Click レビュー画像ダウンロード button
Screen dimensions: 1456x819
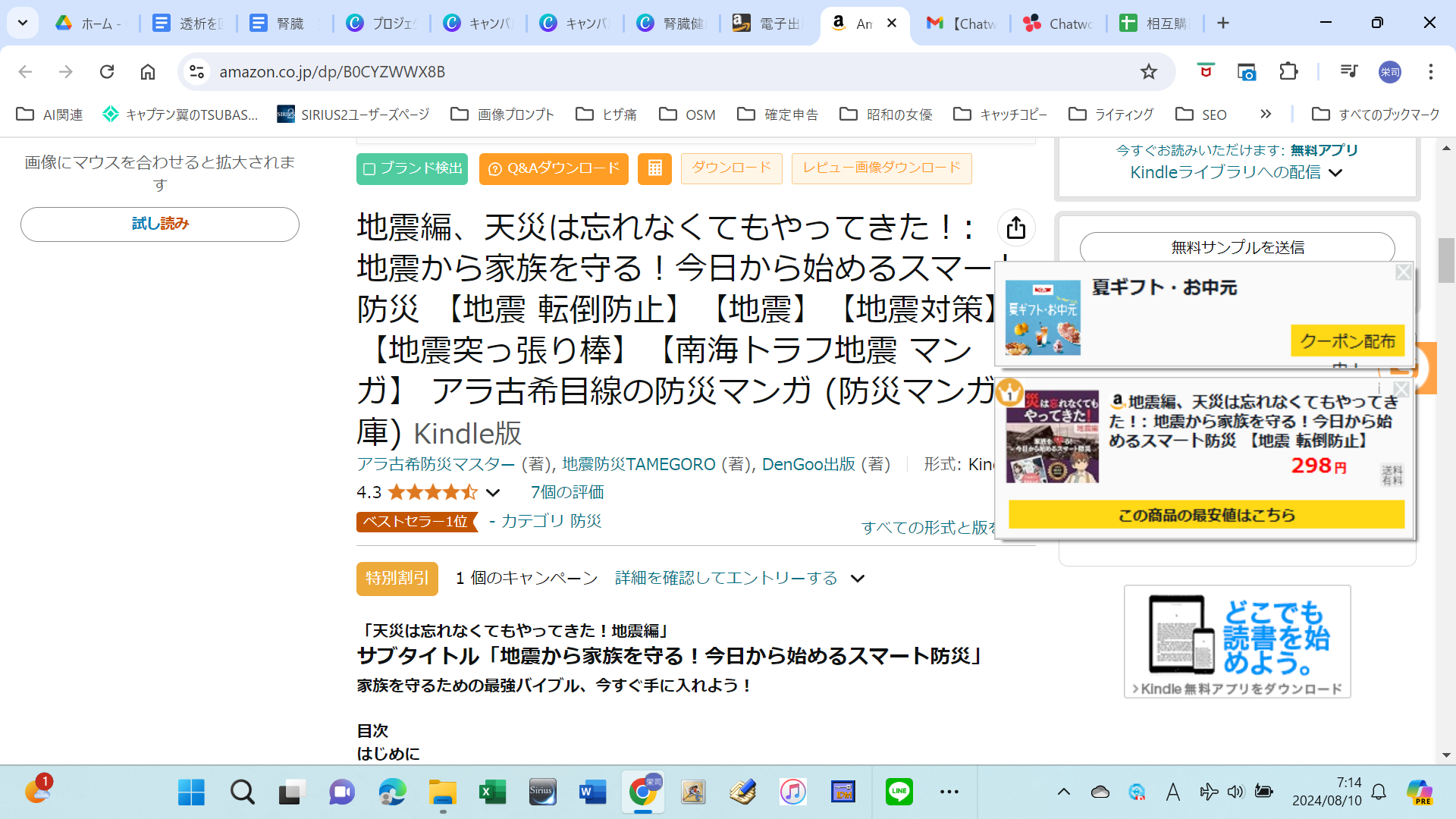click(x=881, y=168)
